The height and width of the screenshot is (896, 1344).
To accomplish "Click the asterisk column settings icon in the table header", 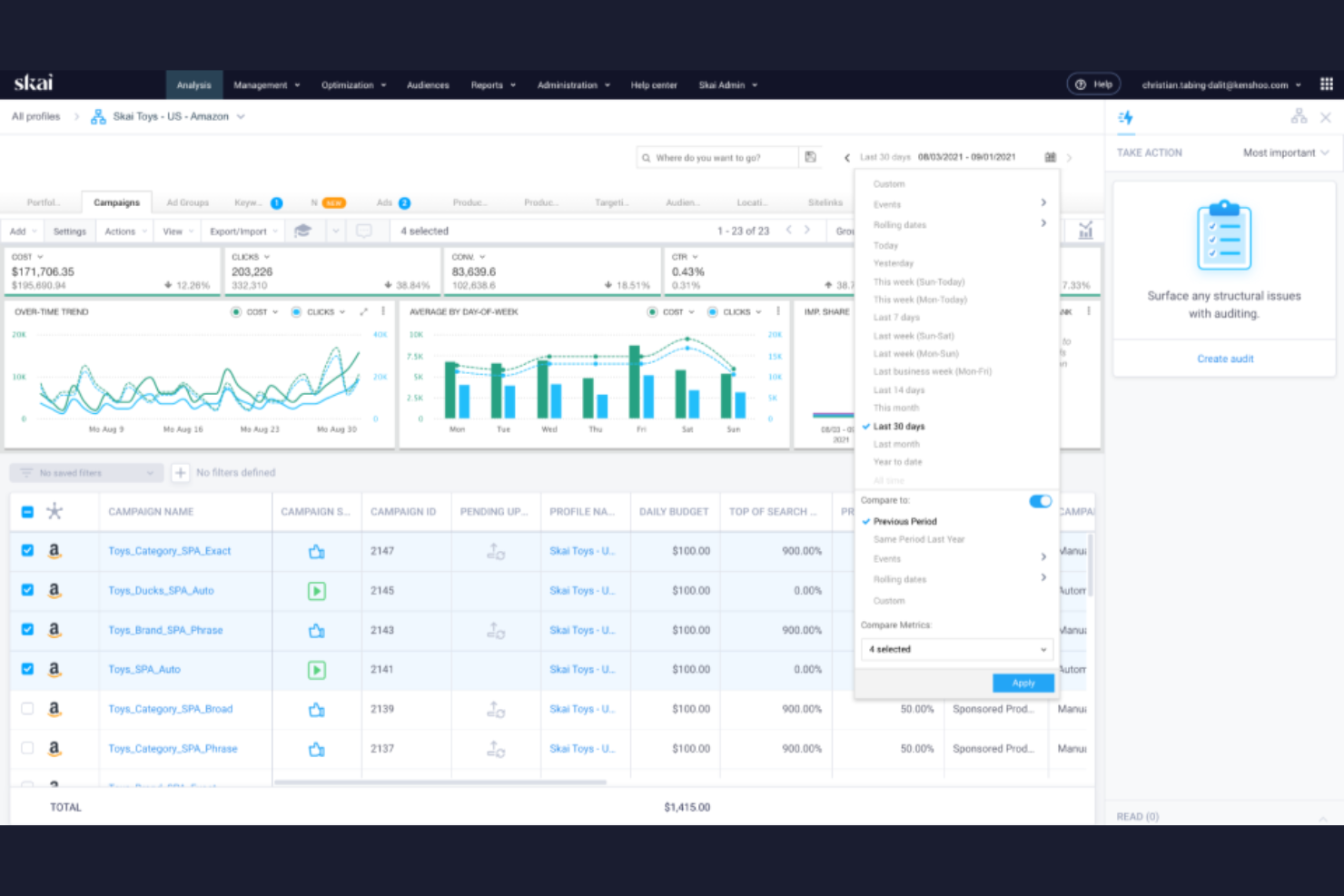I will (x=54, y=511).
